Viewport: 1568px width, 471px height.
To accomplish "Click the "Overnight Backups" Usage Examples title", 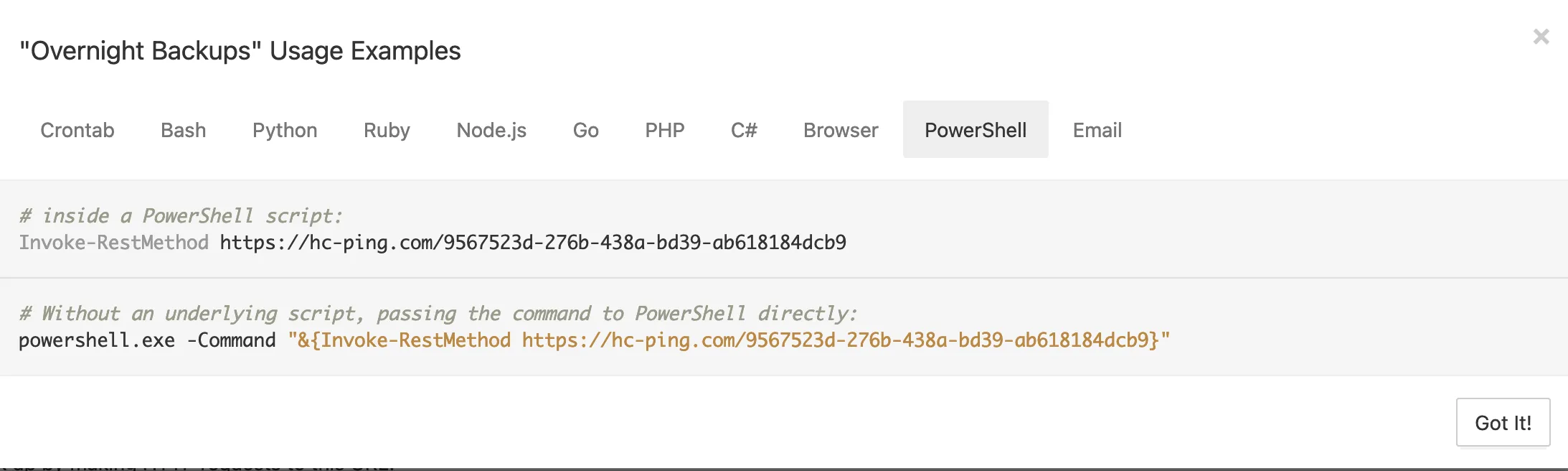I will pyautogui.click(x=240, y=51).
